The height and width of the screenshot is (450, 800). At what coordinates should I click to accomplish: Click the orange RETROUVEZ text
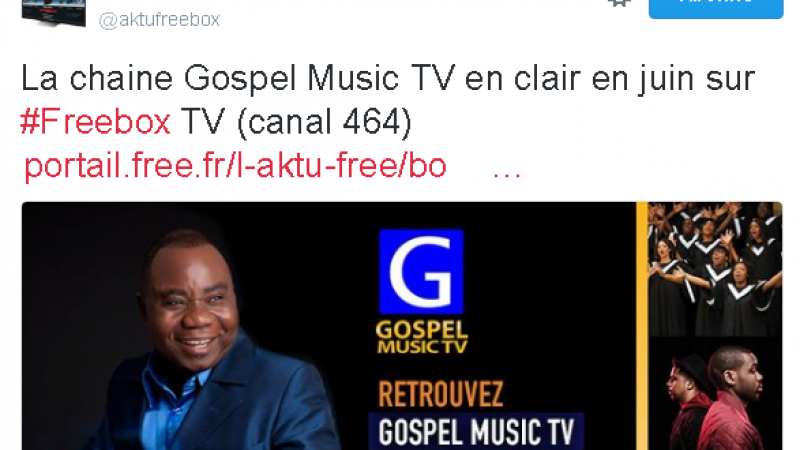[x=441, y=394]
